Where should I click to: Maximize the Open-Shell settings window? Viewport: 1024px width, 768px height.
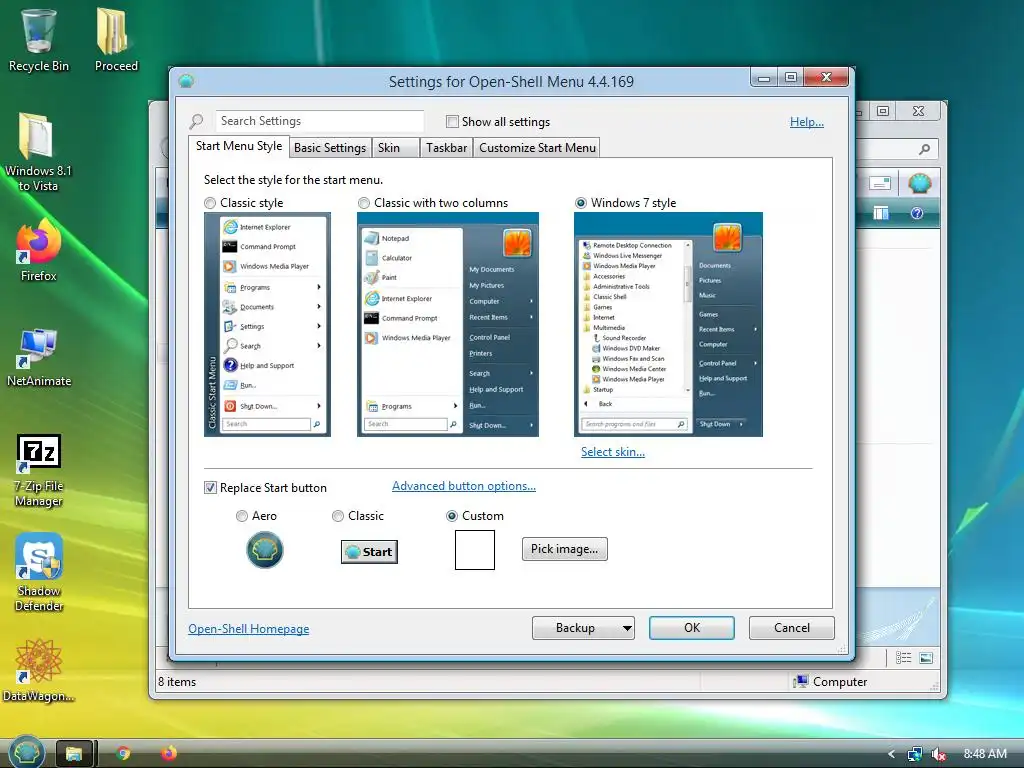791,77
